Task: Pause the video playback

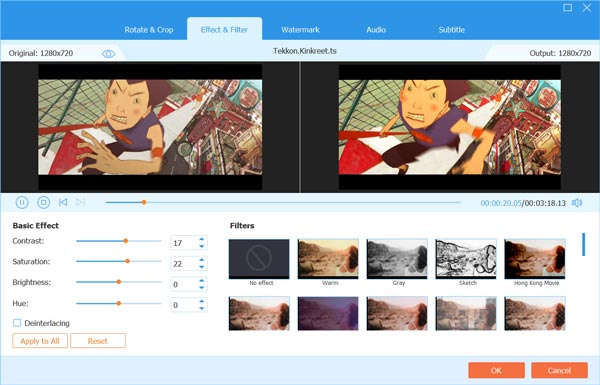Action: [22, 202]
